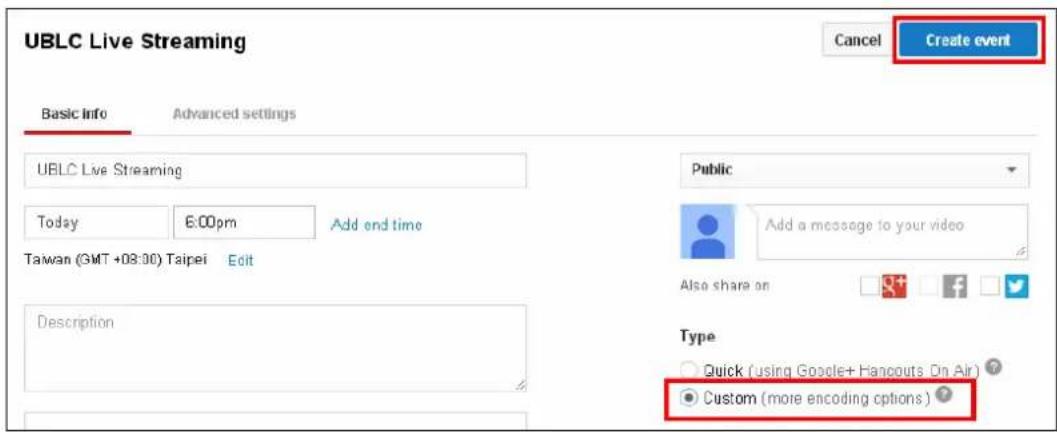Viewport: 1057px width, 432px height.
Task: Switch to the Advanced settings tab
Action: (234, 113)
